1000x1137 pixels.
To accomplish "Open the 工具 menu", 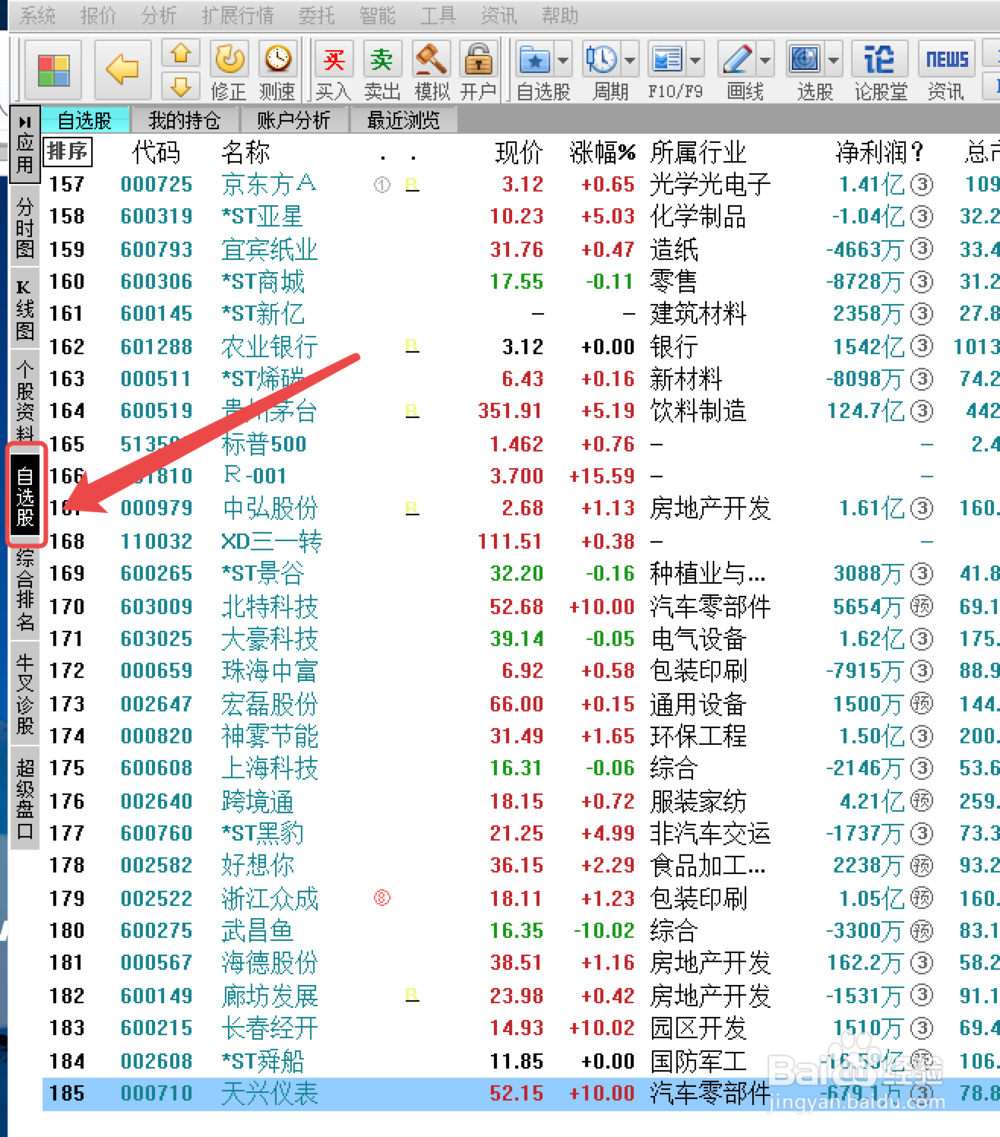I will tap(438, 15).
